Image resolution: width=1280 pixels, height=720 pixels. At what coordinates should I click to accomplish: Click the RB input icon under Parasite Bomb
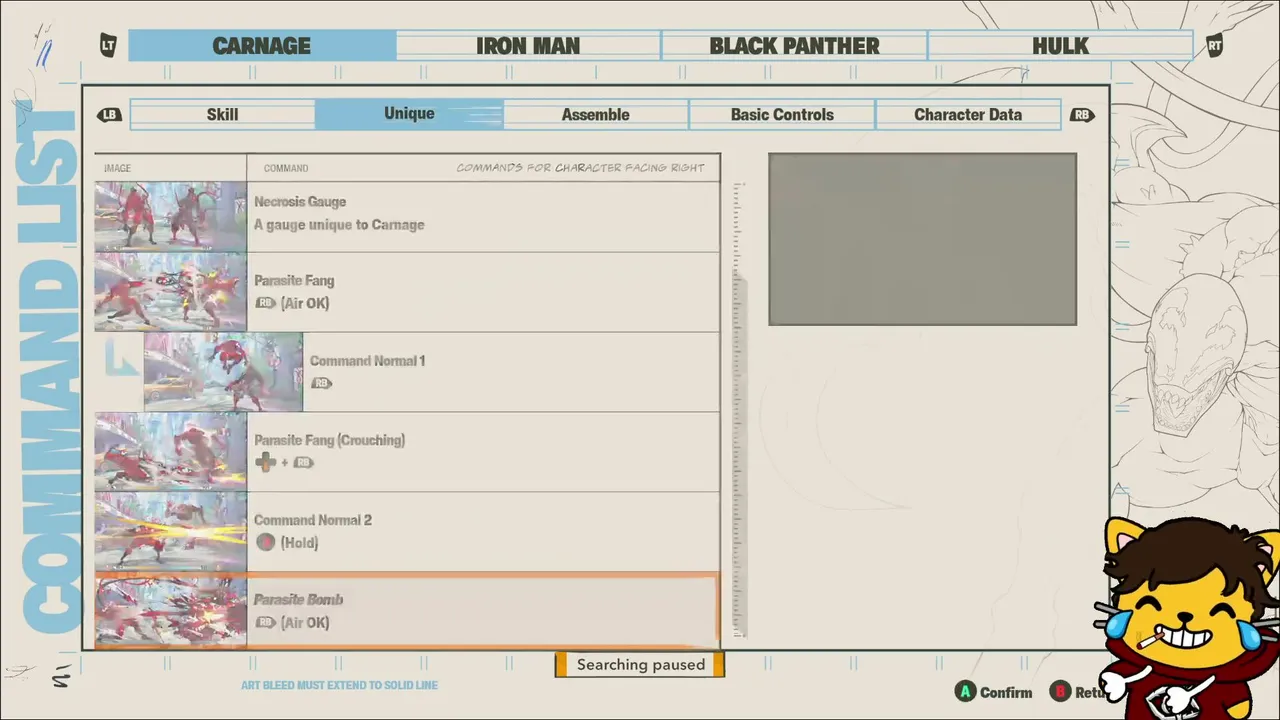click(x=265, y=622)
